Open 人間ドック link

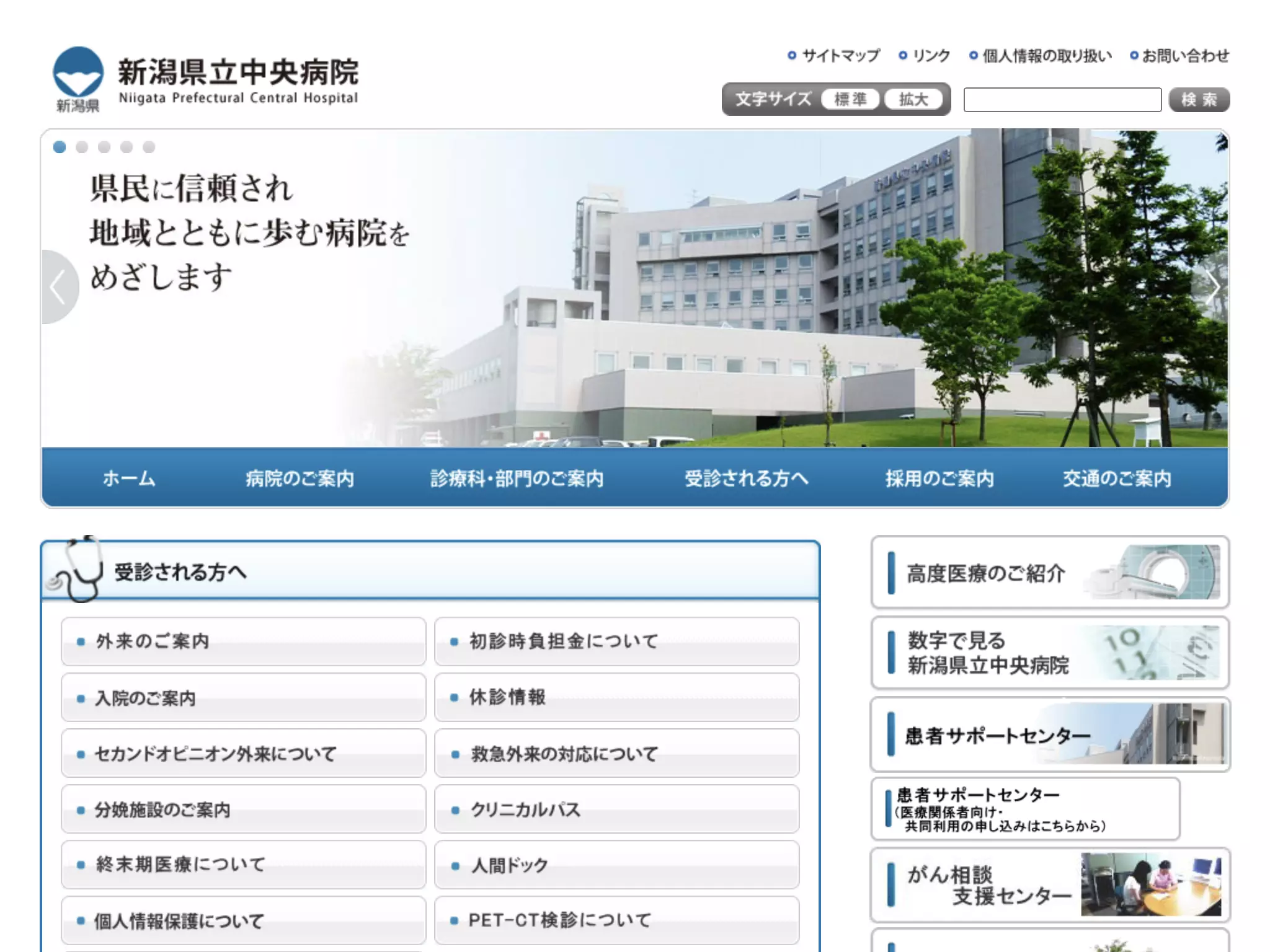617,865
